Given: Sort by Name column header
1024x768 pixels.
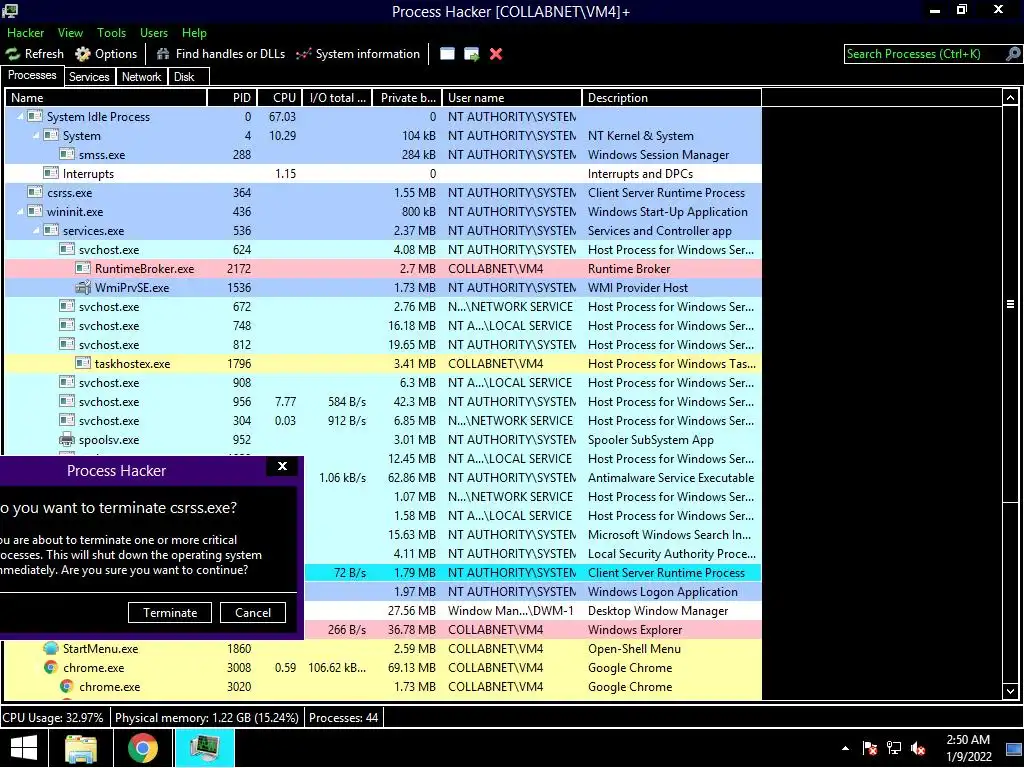Looking at the screenshot, I should (106, 98).
